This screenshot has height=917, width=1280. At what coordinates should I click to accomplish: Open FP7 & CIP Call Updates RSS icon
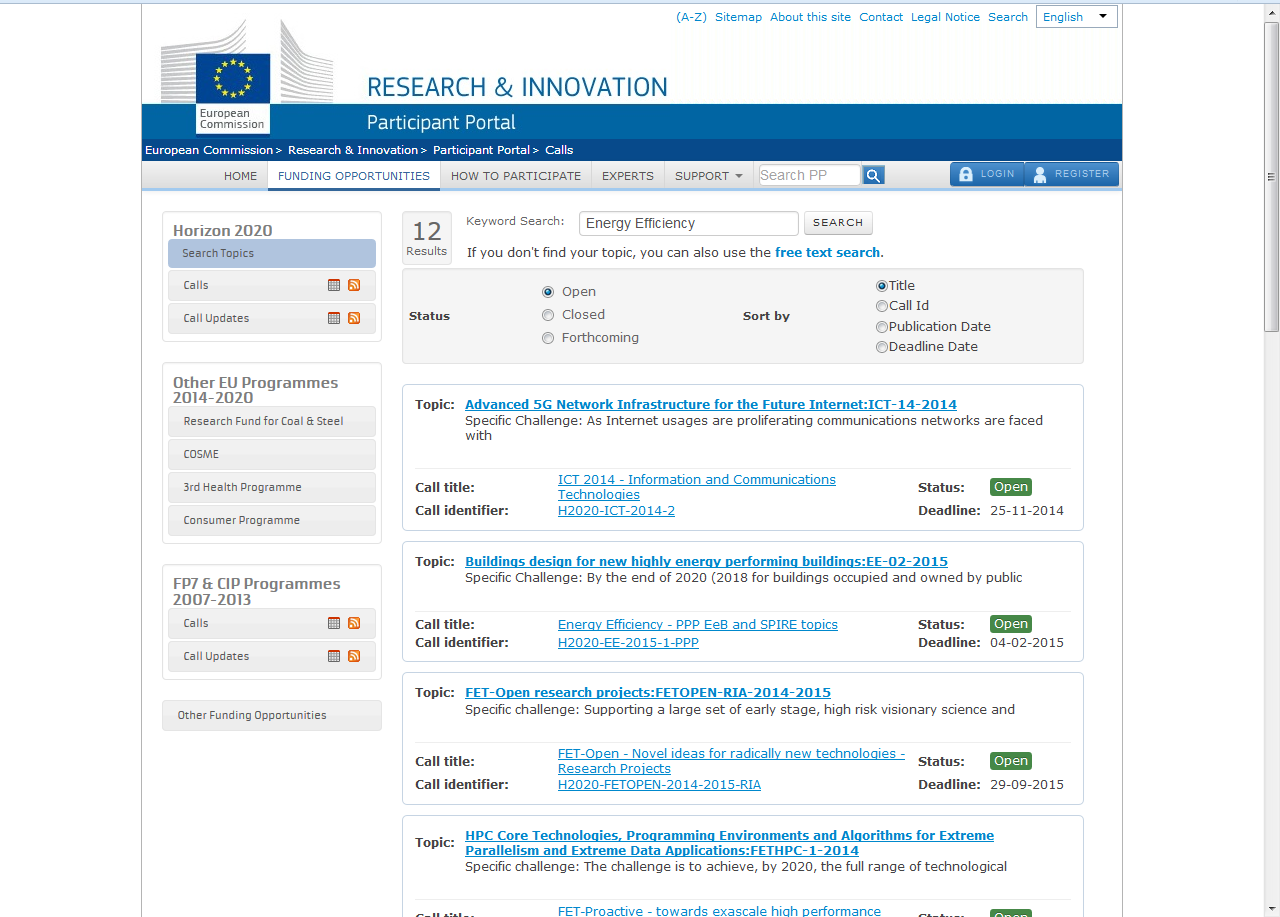click(x=354, y=656)
